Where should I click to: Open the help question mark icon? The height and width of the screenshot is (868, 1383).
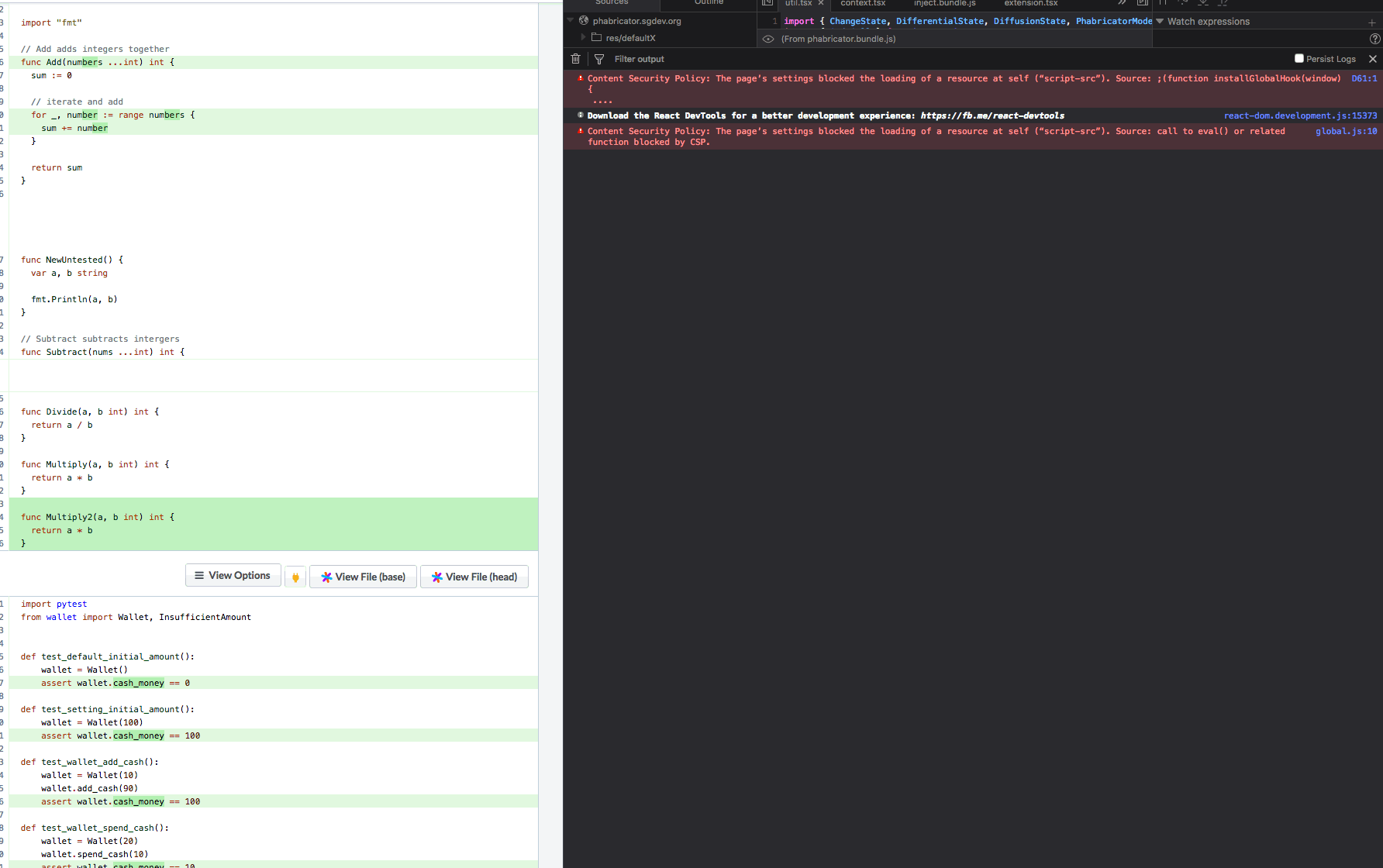[1374, 39]
